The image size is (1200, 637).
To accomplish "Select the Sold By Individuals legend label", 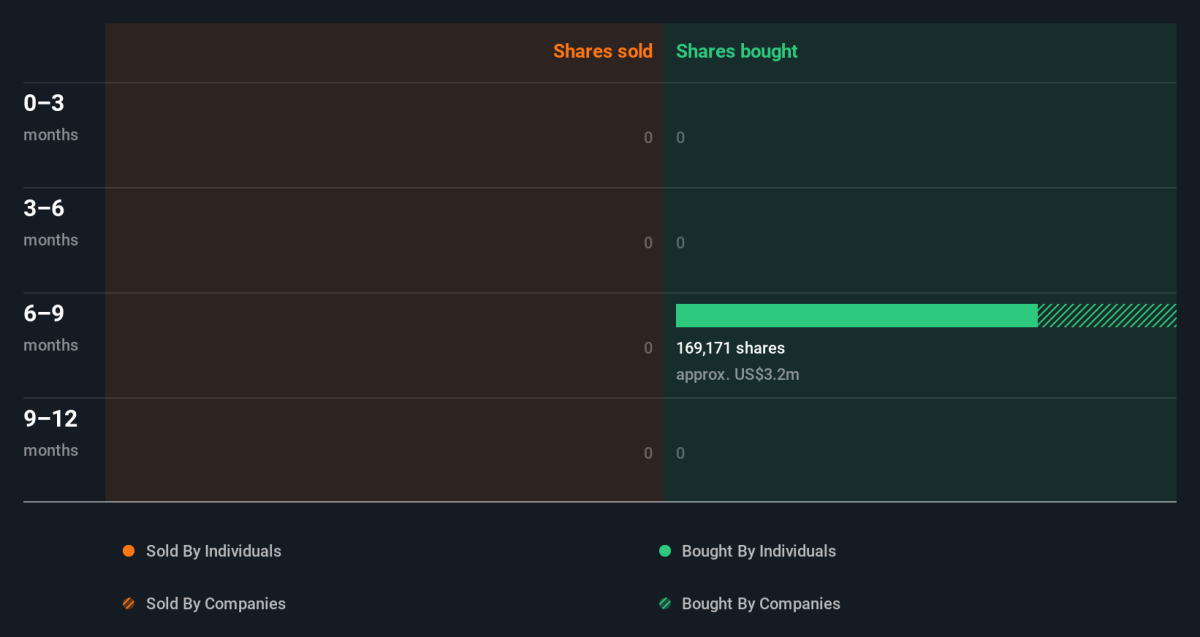I will [214, 551].
